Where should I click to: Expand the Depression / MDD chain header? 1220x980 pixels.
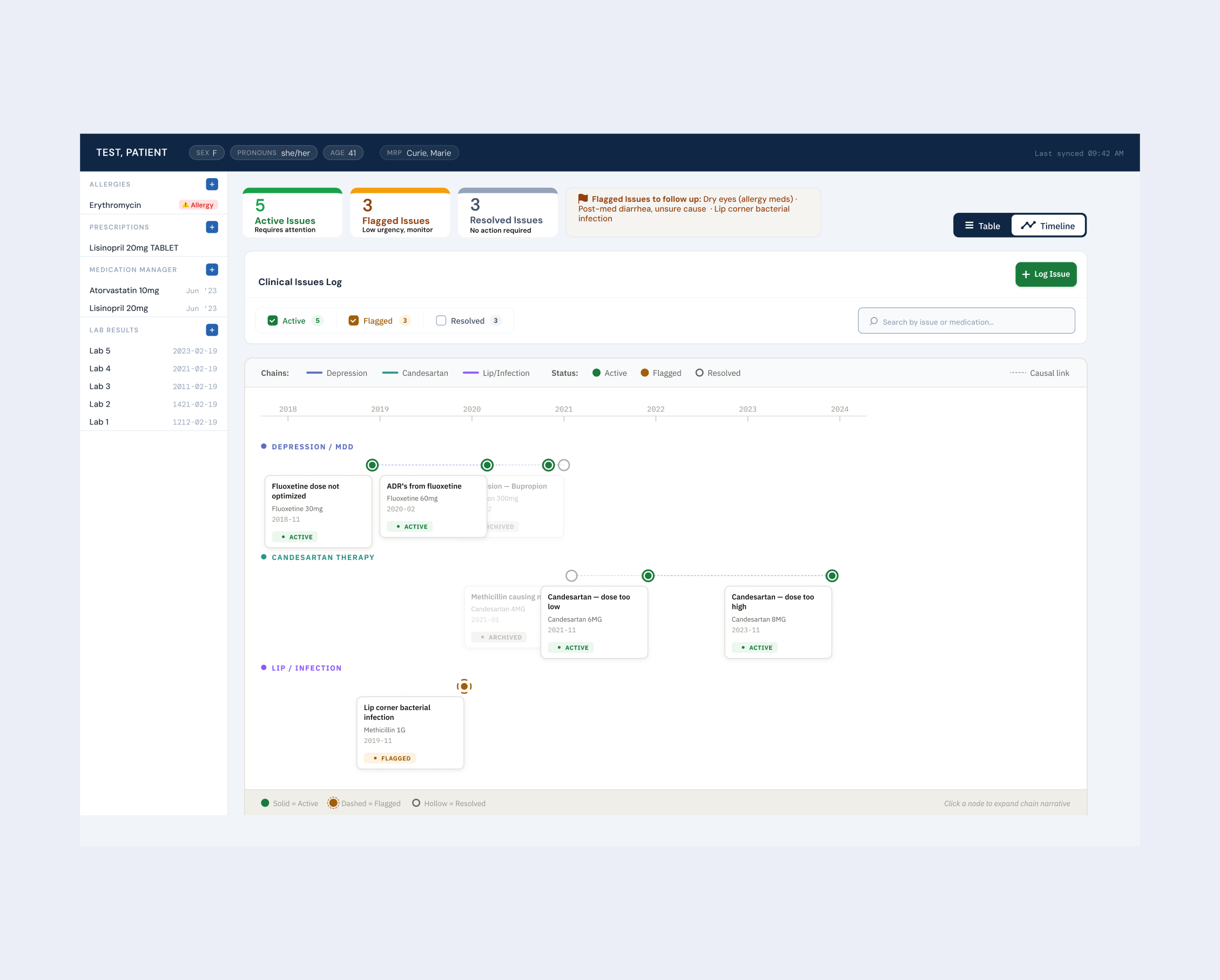click(x=312, y=447)
